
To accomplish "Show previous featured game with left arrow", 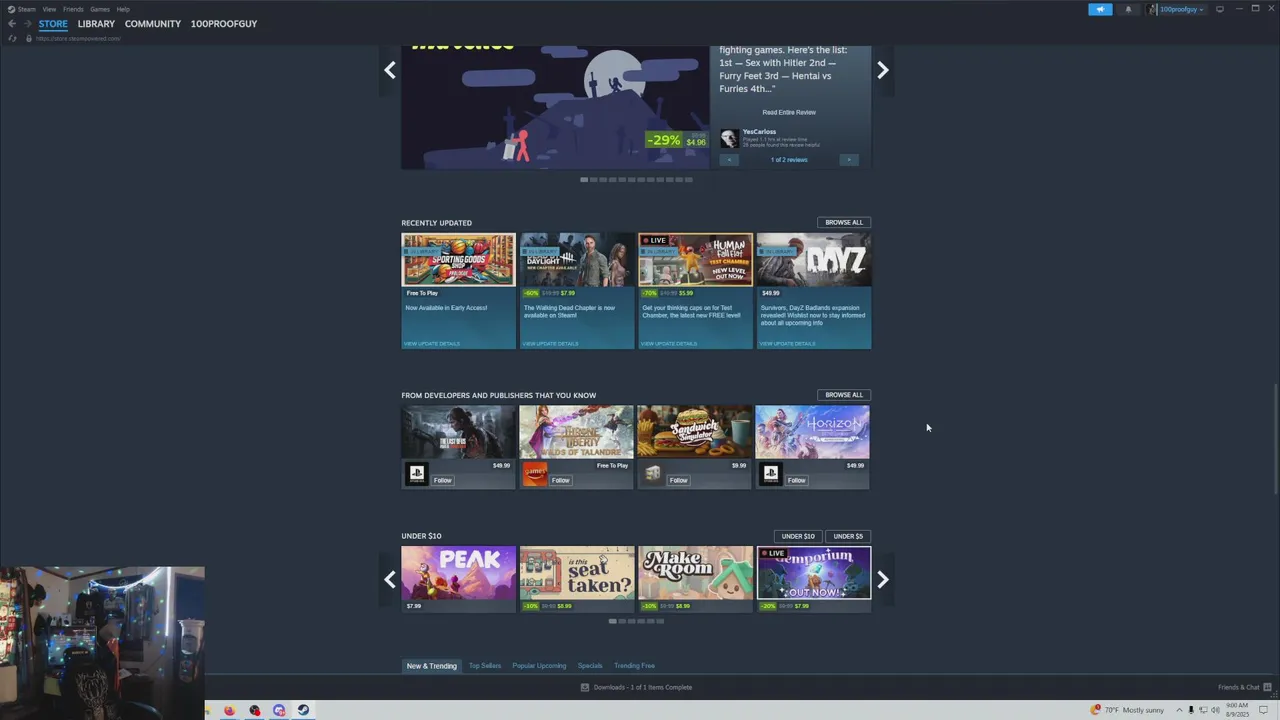I will click(x=390, y=70).
